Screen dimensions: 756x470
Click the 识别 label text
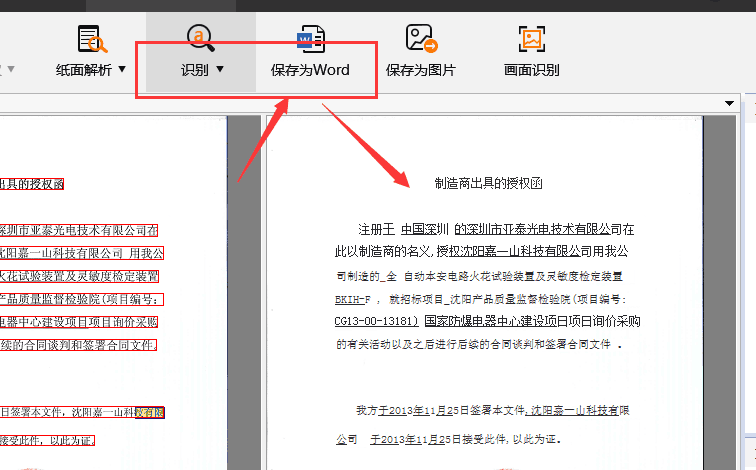pos(195,70)
